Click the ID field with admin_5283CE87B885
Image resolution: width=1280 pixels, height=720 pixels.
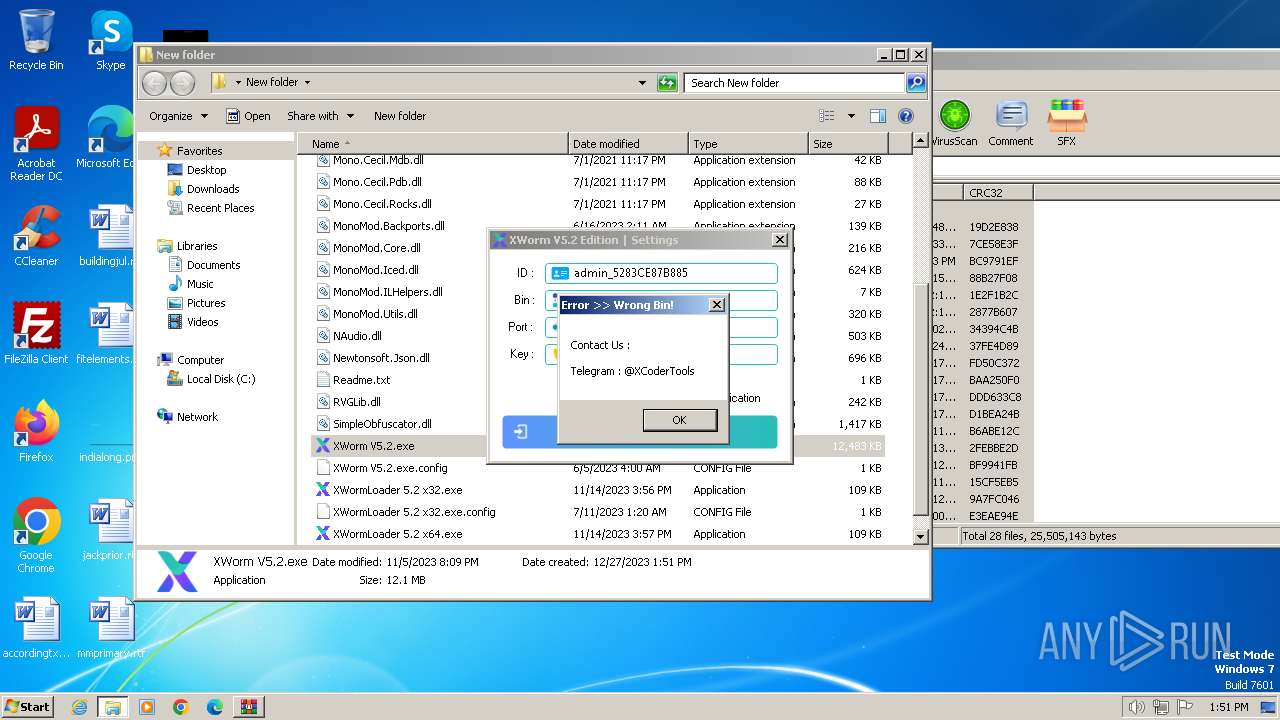(661, 273)
